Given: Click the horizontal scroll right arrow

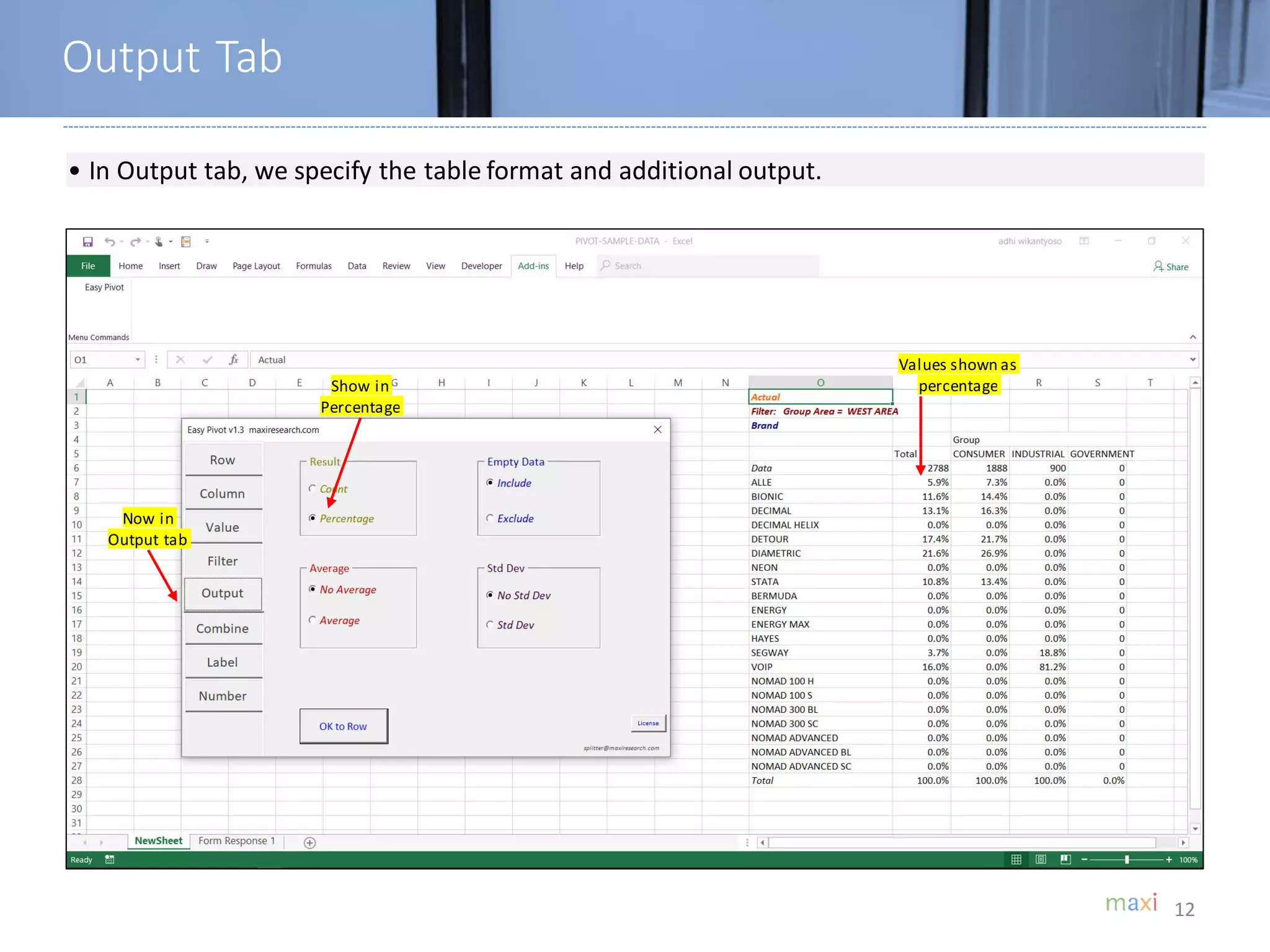Looking at the screenshot, I should [1183, 843].
